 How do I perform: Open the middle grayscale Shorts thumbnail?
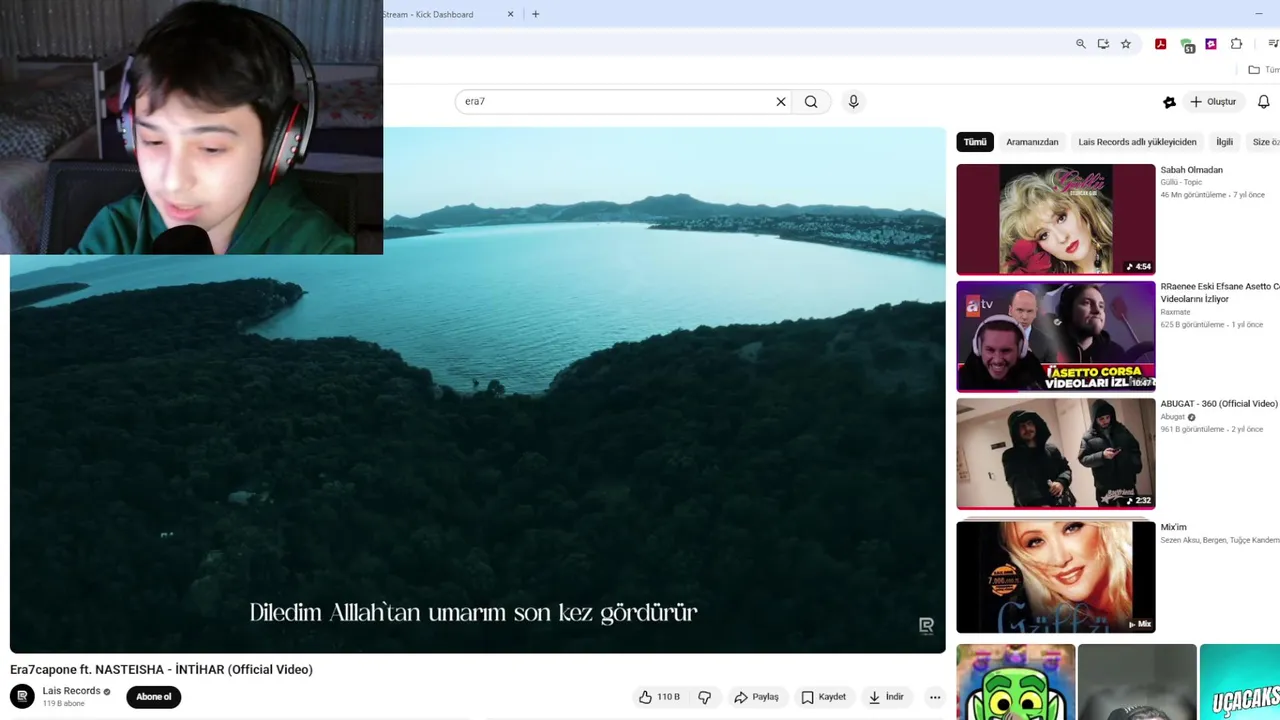1137,682
